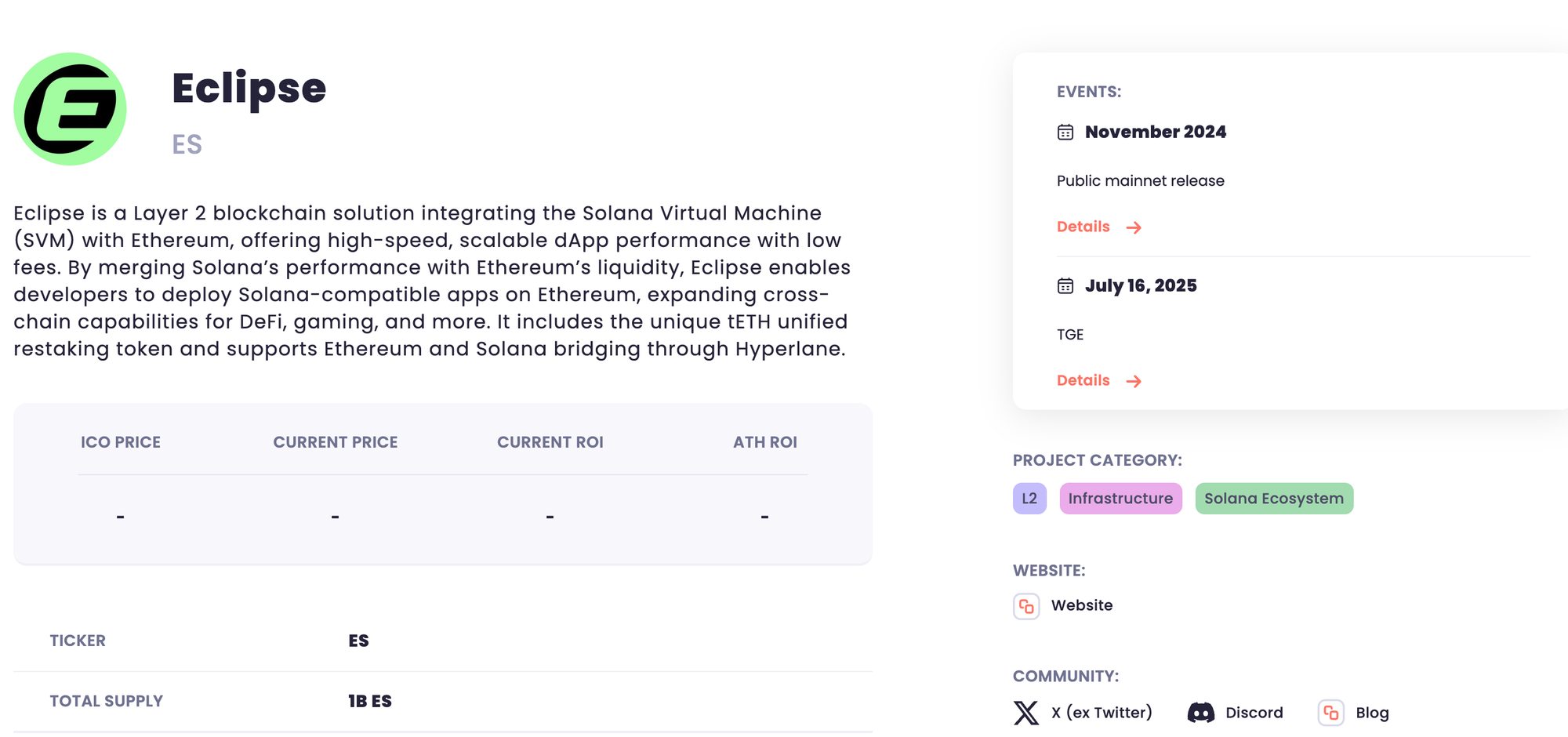This screenshot has height=737, width=1568.
Task: Click the November 2024 event date
Action: pyautogui.click(x=1156, y=132)
